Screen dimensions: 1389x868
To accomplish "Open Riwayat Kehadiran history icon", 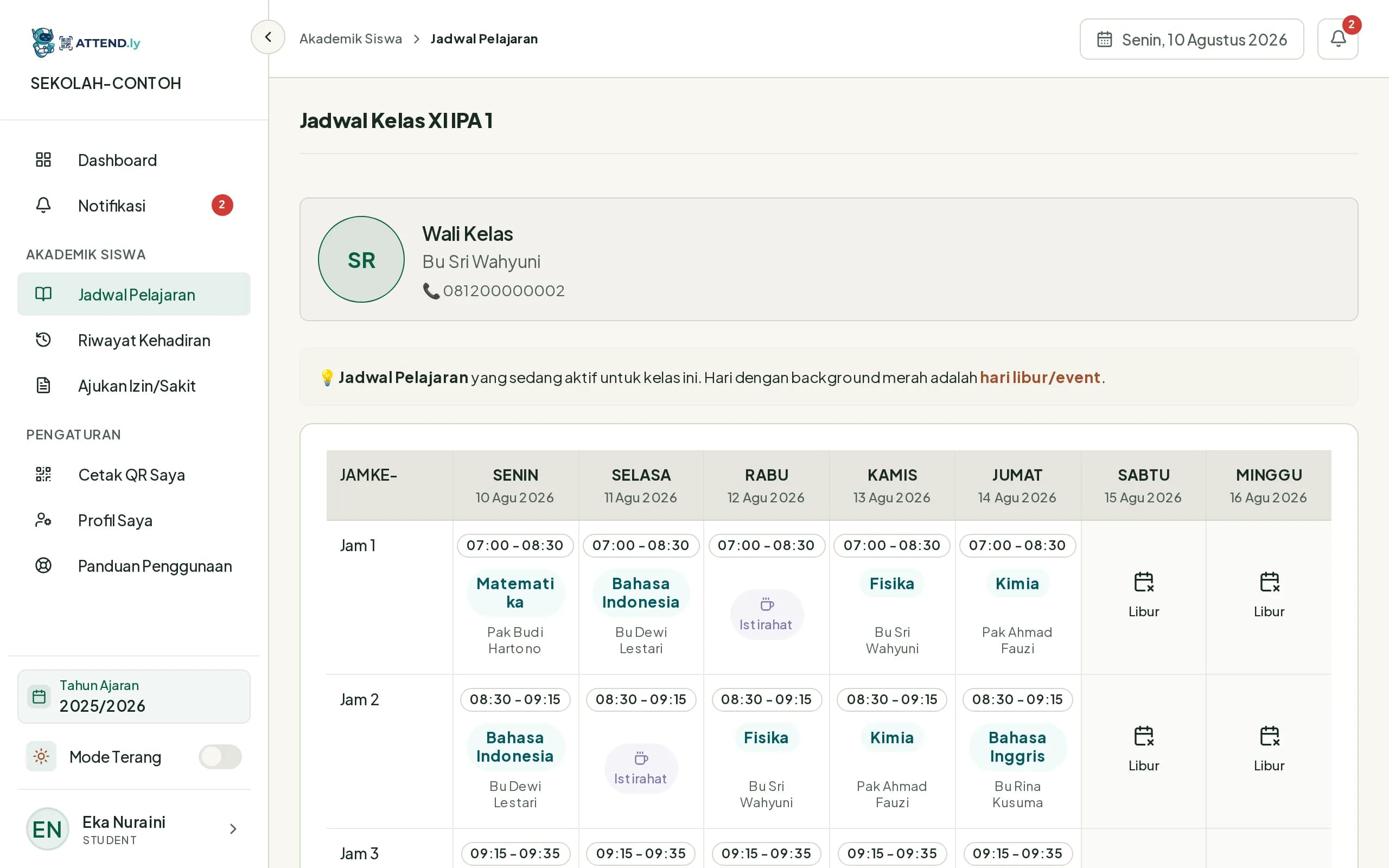I will point(43,340).
